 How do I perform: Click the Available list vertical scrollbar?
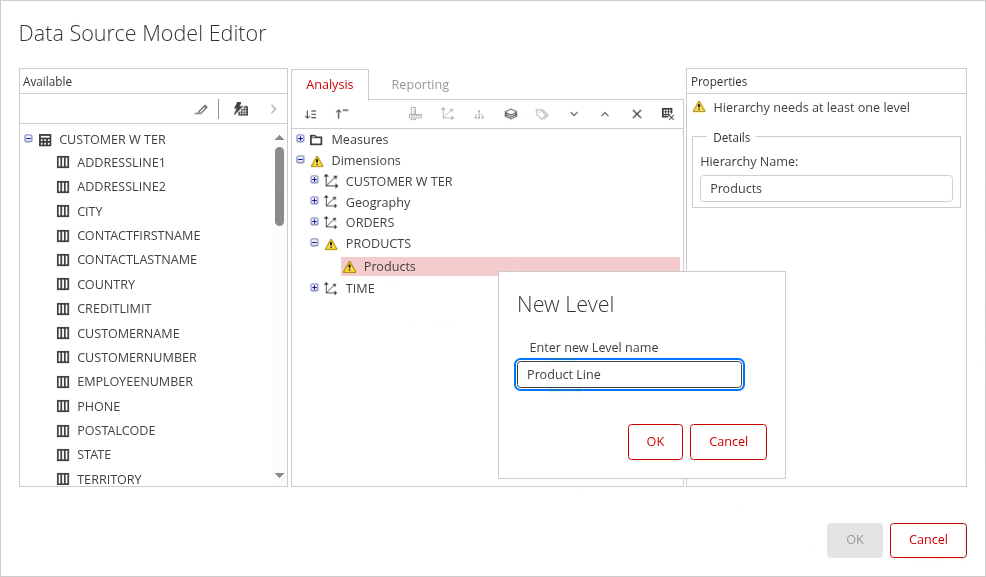[280, 186]
